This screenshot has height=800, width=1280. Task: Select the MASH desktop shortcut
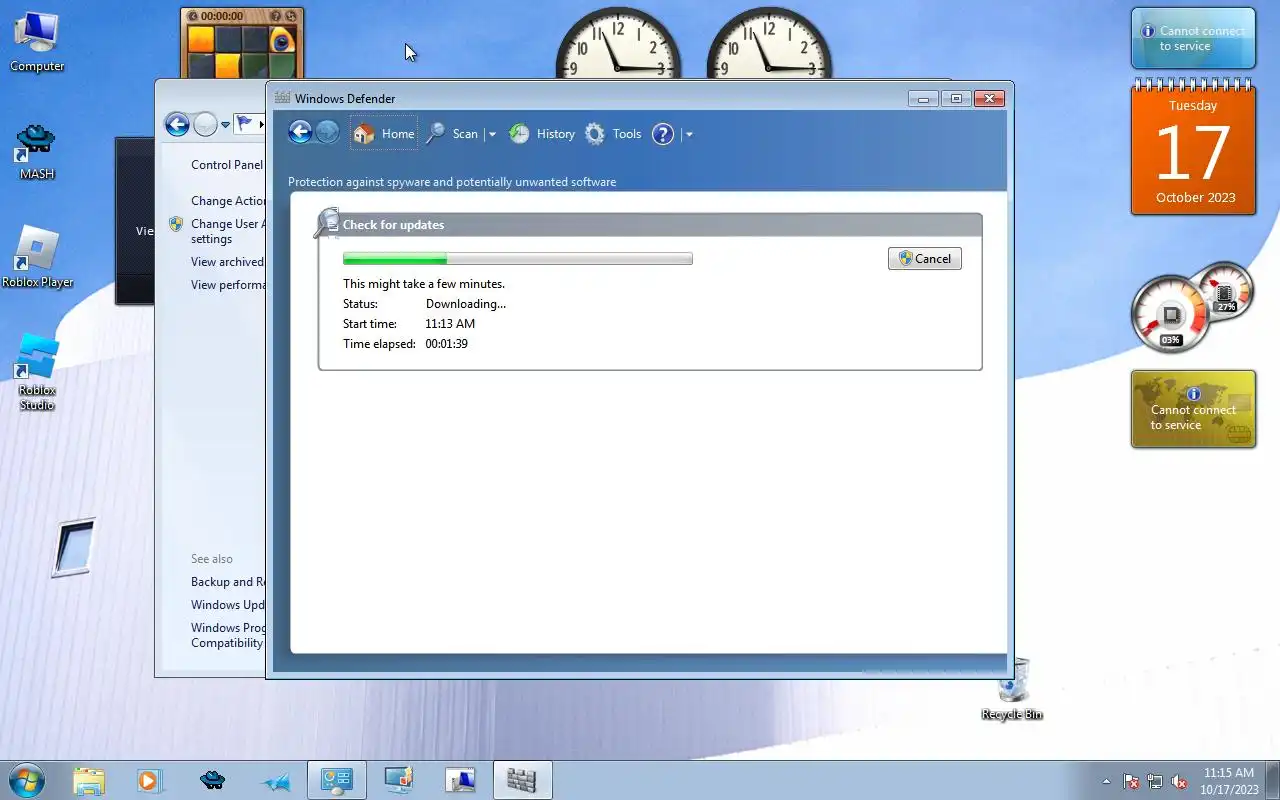pos(37,152)
